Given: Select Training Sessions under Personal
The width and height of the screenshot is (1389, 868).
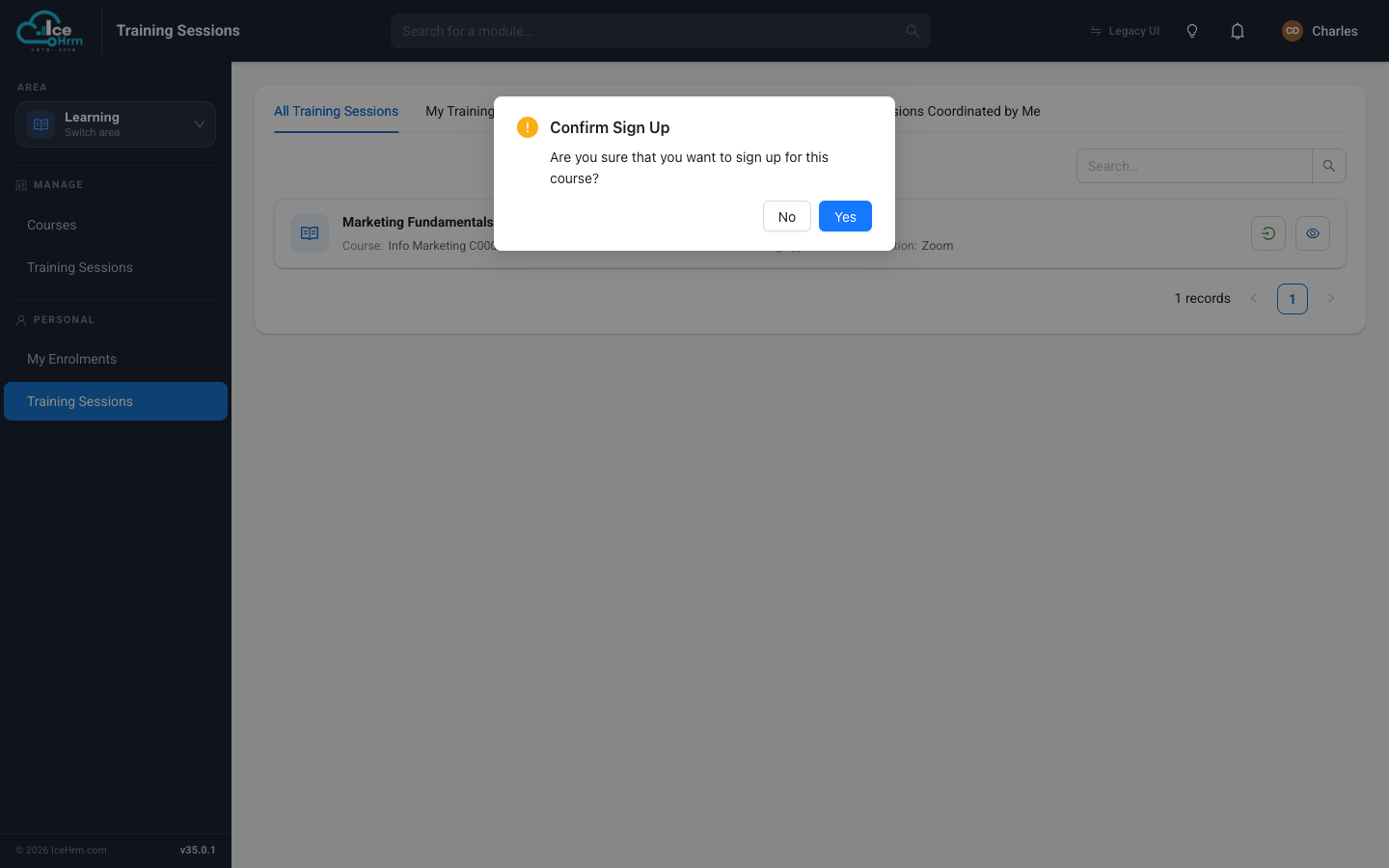Looking at the screenshot, I should pyautogui.click(x=116, y=401).
